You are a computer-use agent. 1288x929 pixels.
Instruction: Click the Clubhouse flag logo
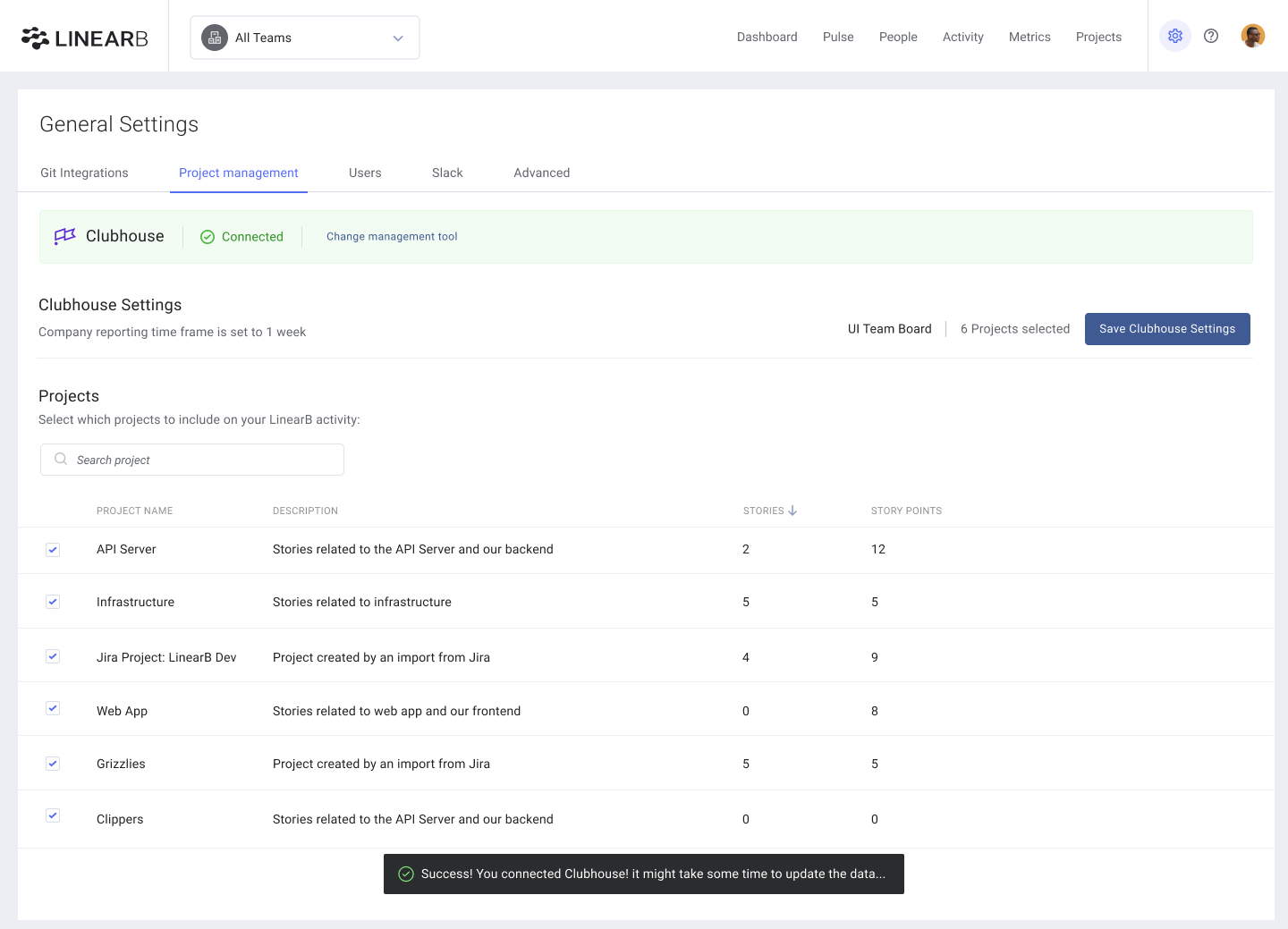tap(65, 236)
